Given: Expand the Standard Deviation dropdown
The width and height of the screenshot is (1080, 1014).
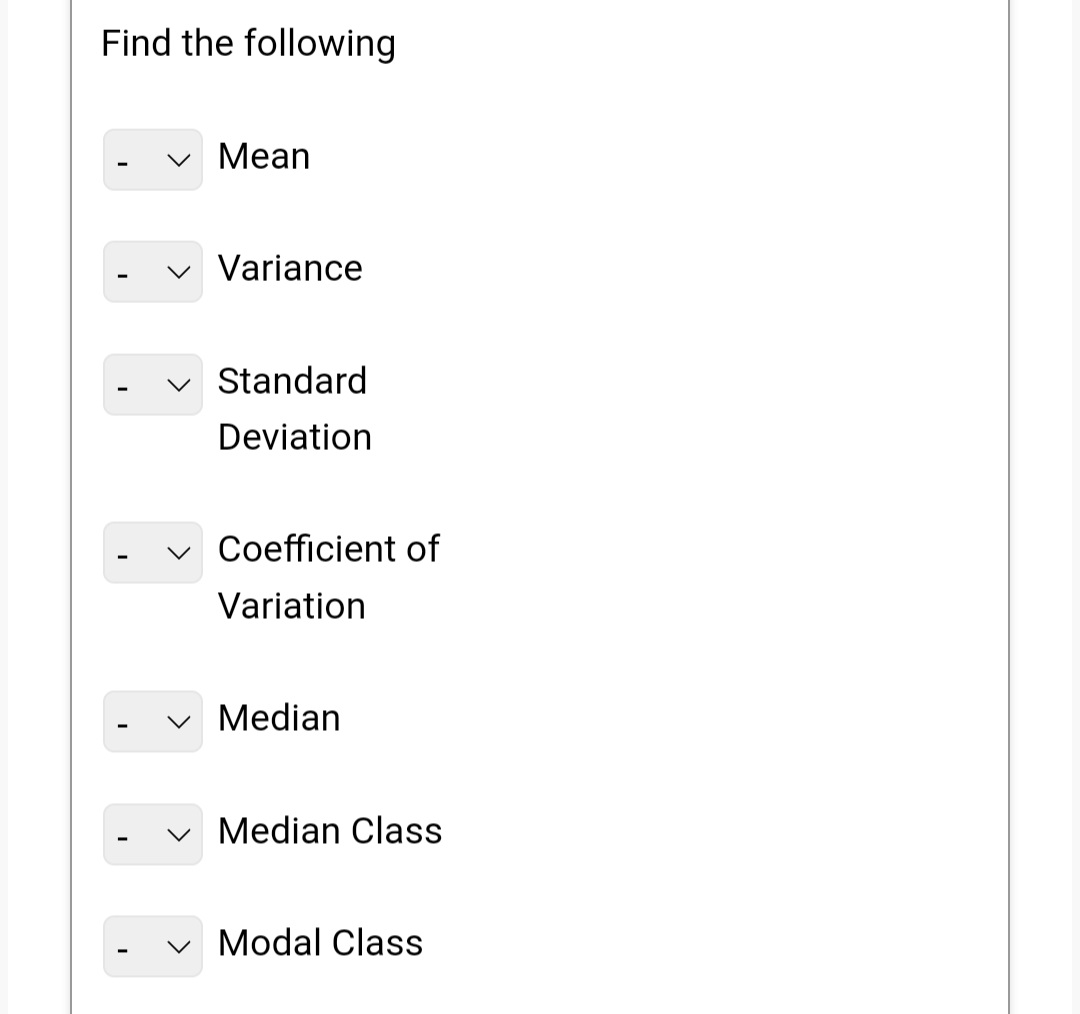Looking at the screenshot, I should coord(153,384).
